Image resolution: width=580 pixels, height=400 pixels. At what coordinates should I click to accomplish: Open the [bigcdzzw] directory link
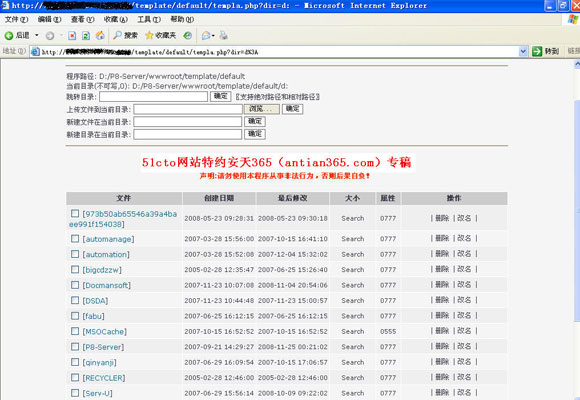102,270
